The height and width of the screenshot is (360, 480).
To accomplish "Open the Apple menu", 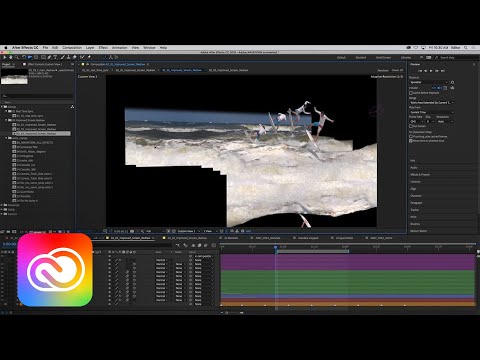I will [5, 48].
